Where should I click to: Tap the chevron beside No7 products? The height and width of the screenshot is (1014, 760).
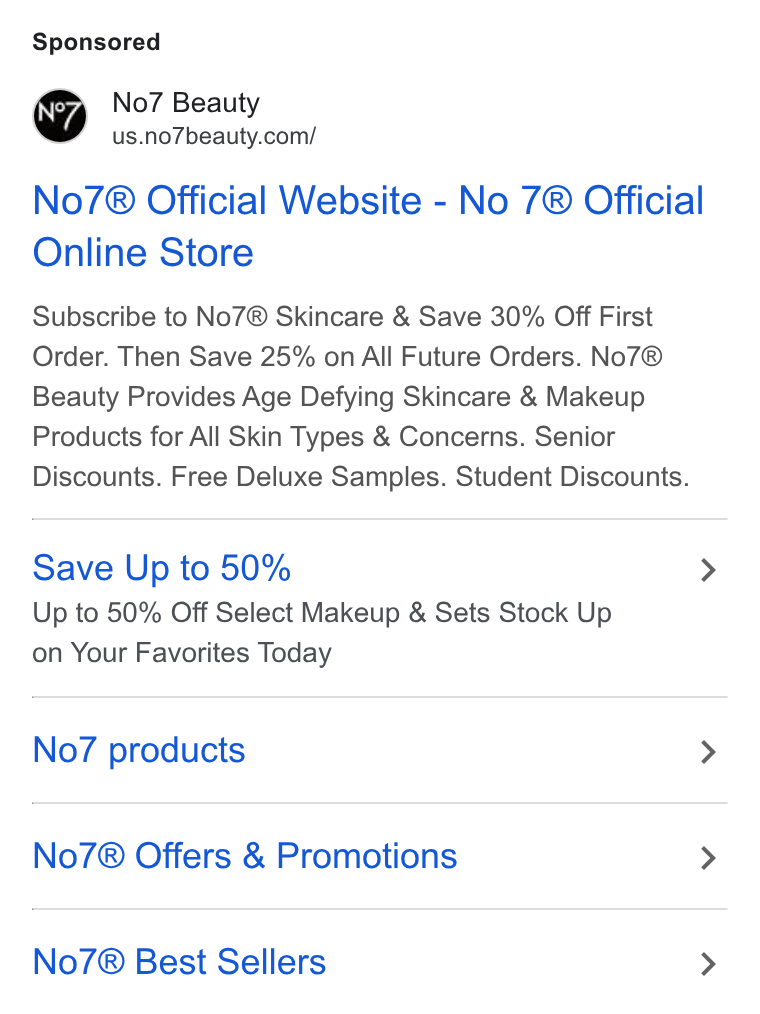point(708,752)
